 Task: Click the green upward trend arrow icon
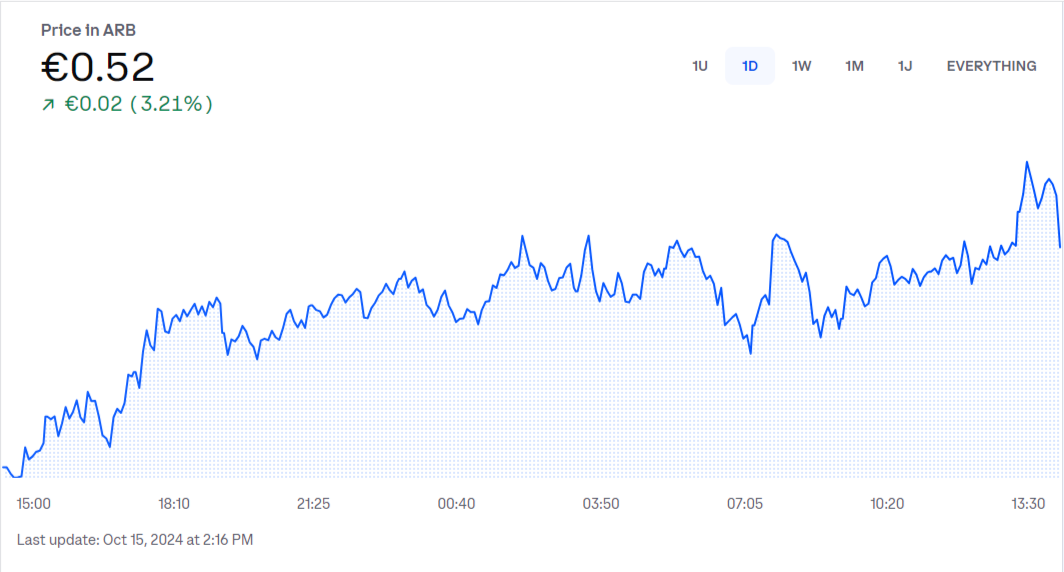[48, 104]
